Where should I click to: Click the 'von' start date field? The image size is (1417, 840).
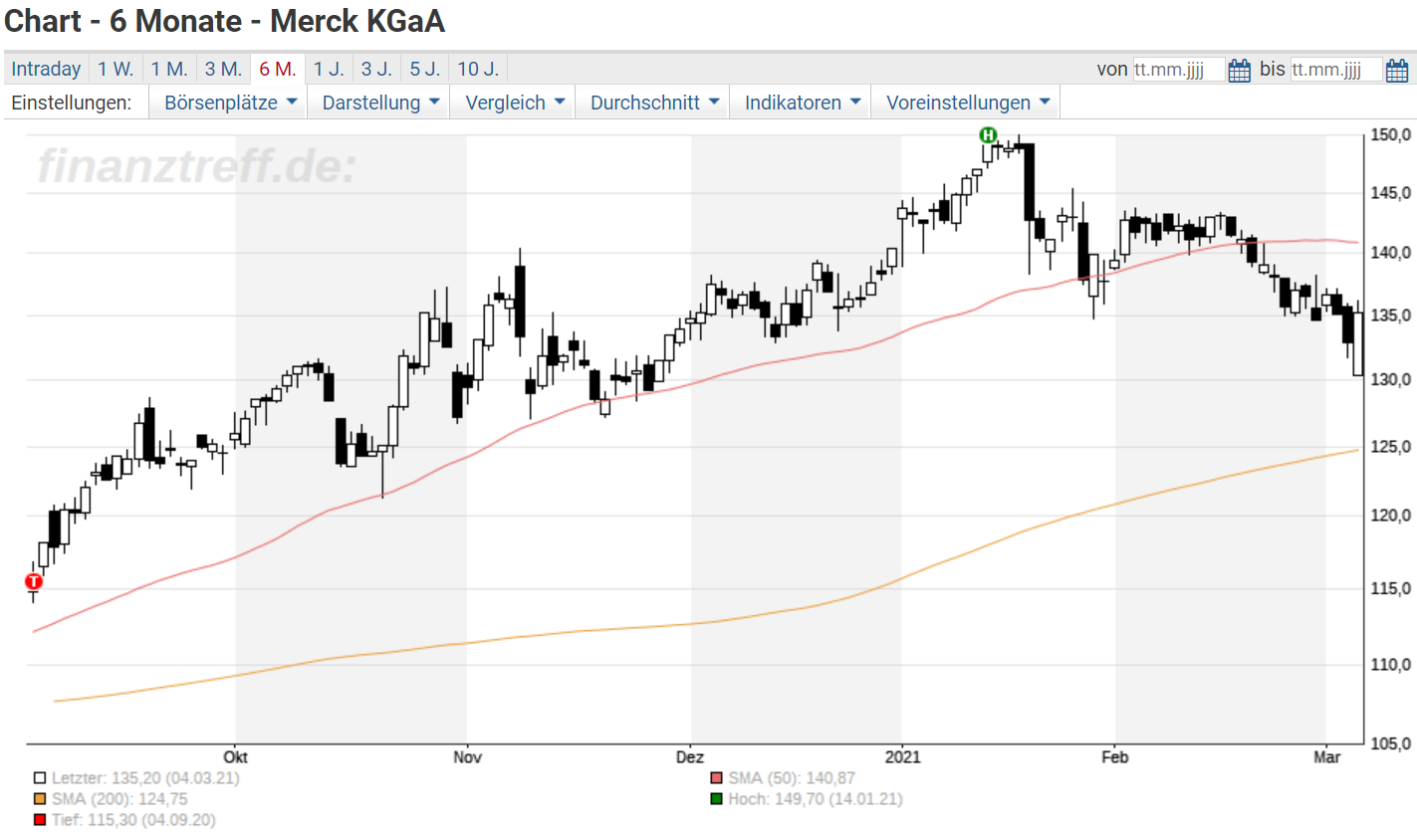[1178, 70]
